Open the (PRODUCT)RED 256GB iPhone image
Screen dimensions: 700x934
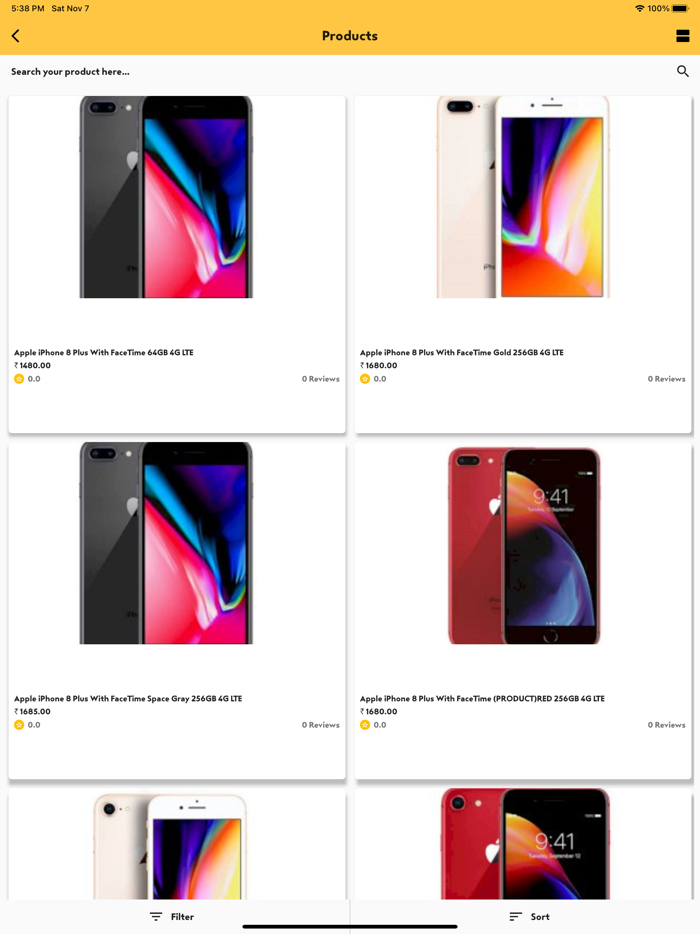pyautogui.click(x=524, y=545)
